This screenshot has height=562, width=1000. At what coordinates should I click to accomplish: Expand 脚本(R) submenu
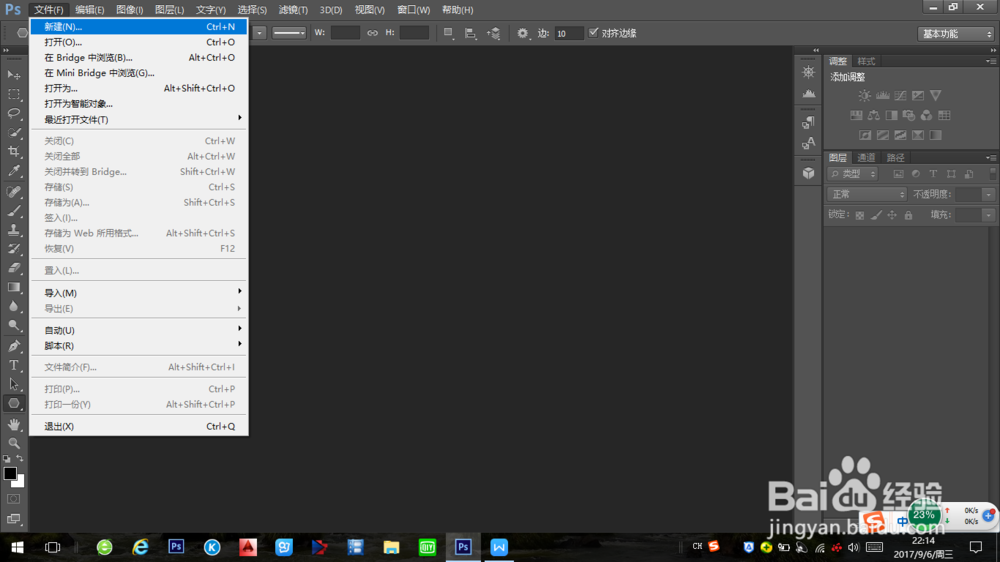point(139,346)
